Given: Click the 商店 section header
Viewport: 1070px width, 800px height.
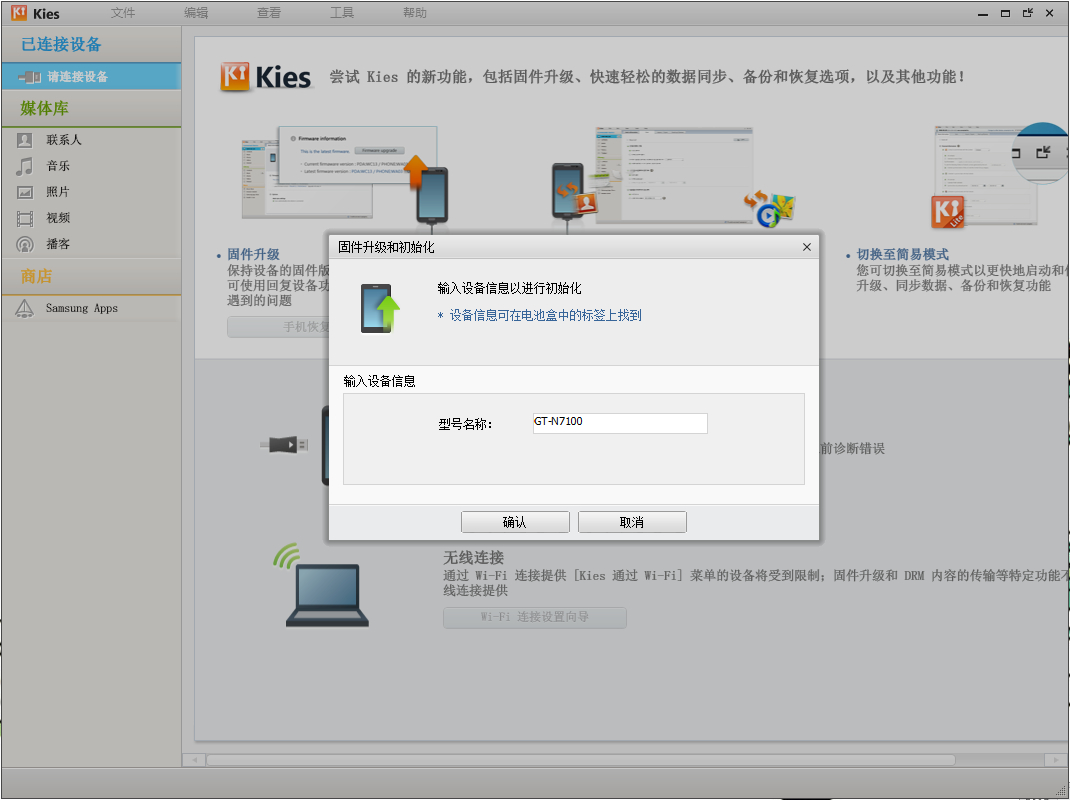Looking at the screenshot, I should 36,276.
